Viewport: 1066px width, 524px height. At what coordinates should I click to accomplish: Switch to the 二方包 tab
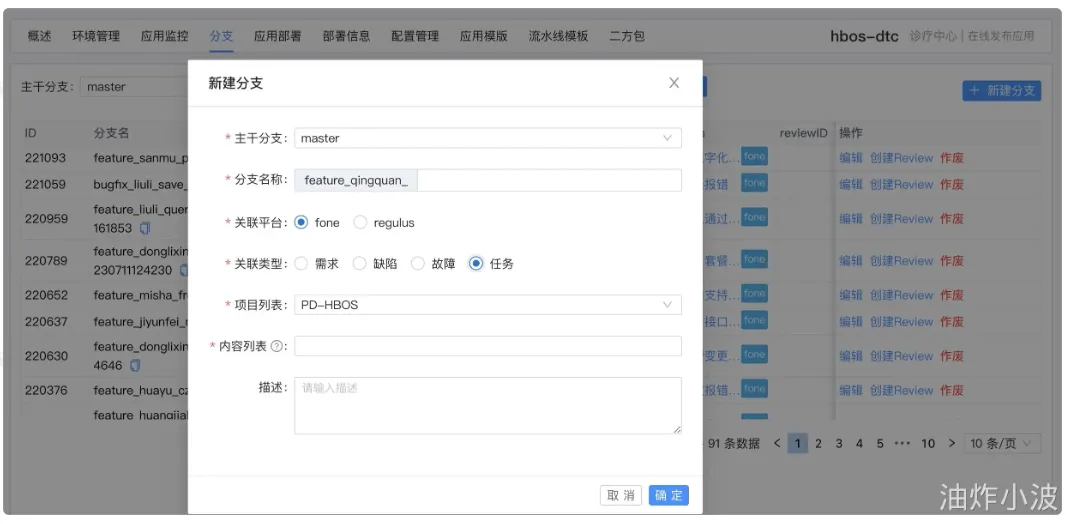coord(627,36)
